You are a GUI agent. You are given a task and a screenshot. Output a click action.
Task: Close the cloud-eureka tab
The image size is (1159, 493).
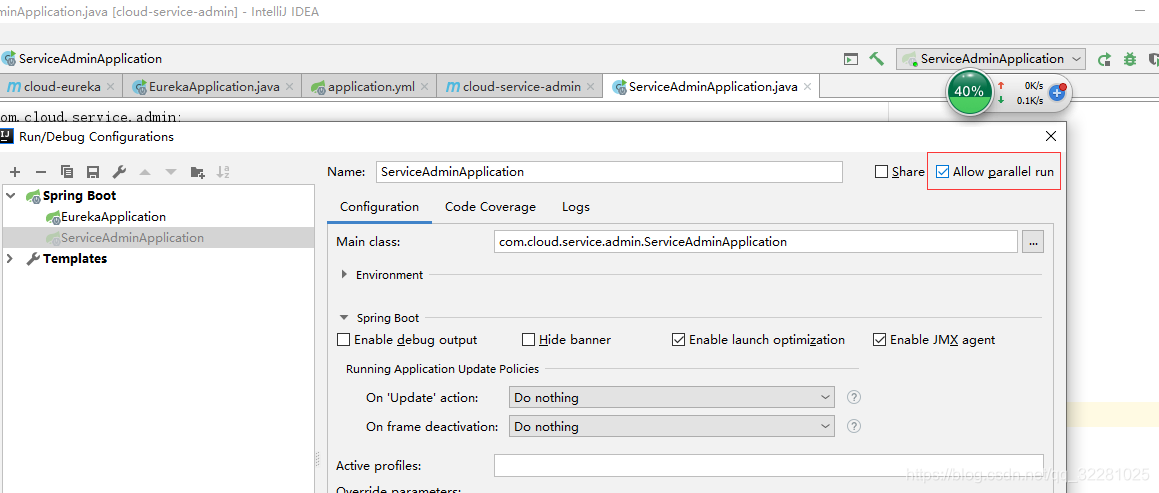pyautogui.click(x=110, y=86)
